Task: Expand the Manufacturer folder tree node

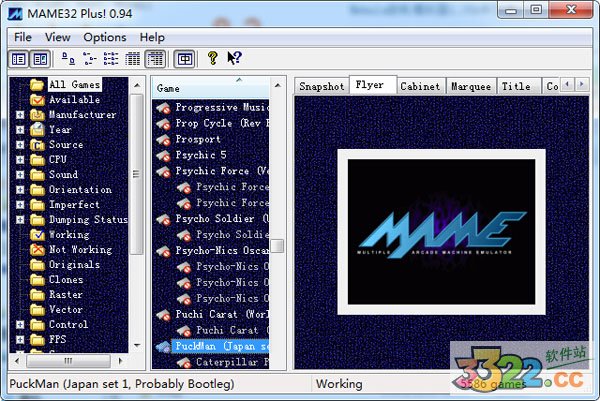Action: point(20,115)
